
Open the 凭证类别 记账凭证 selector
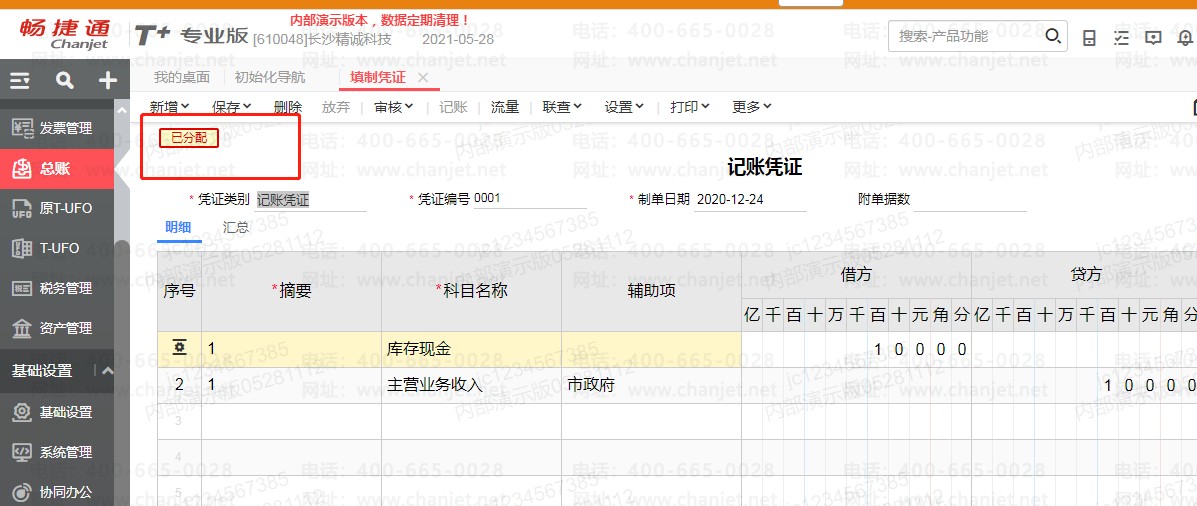click(311, 200)
